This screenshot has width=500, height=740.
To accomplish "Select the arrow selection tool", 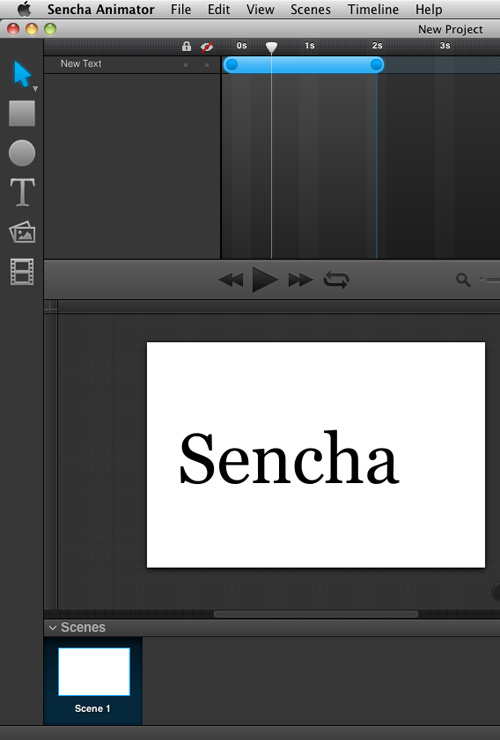I will pos(22,74).
